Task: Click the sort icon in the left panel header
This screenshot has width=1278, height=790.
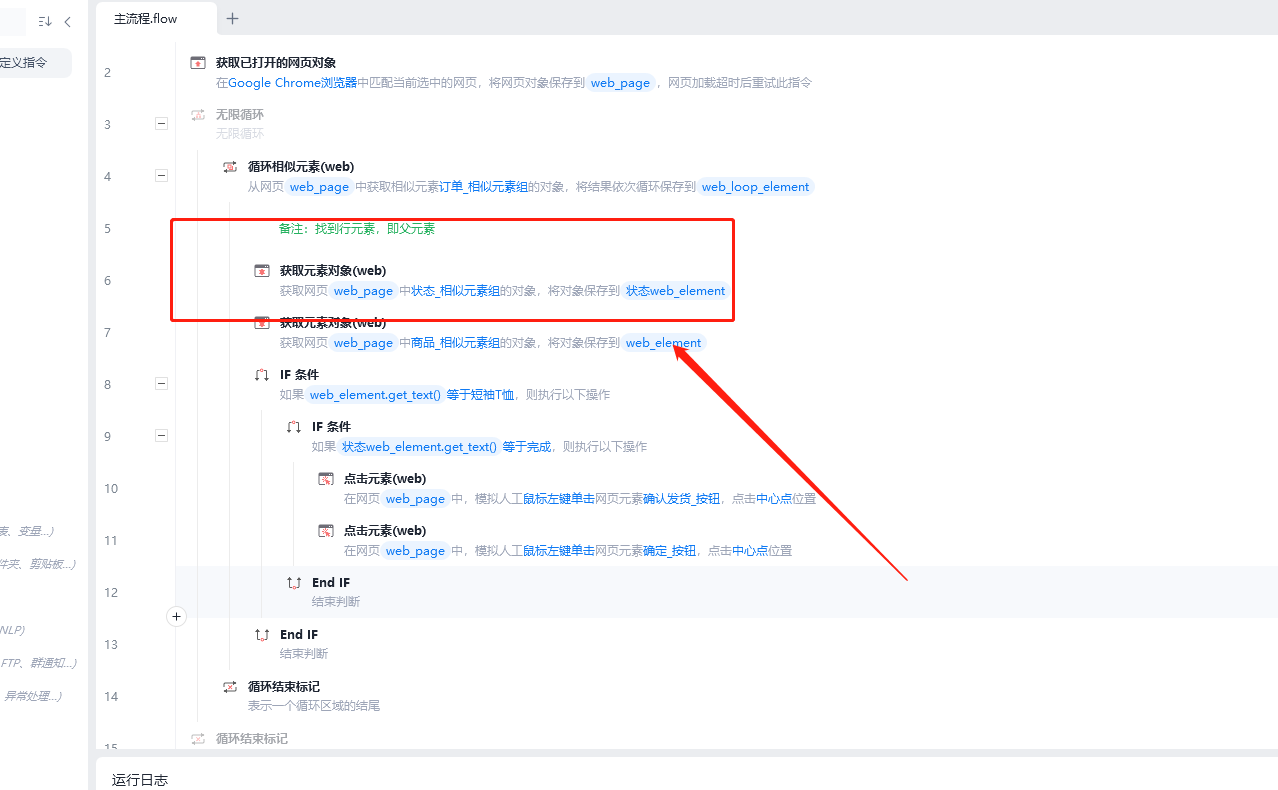Action: coord(45,21)
